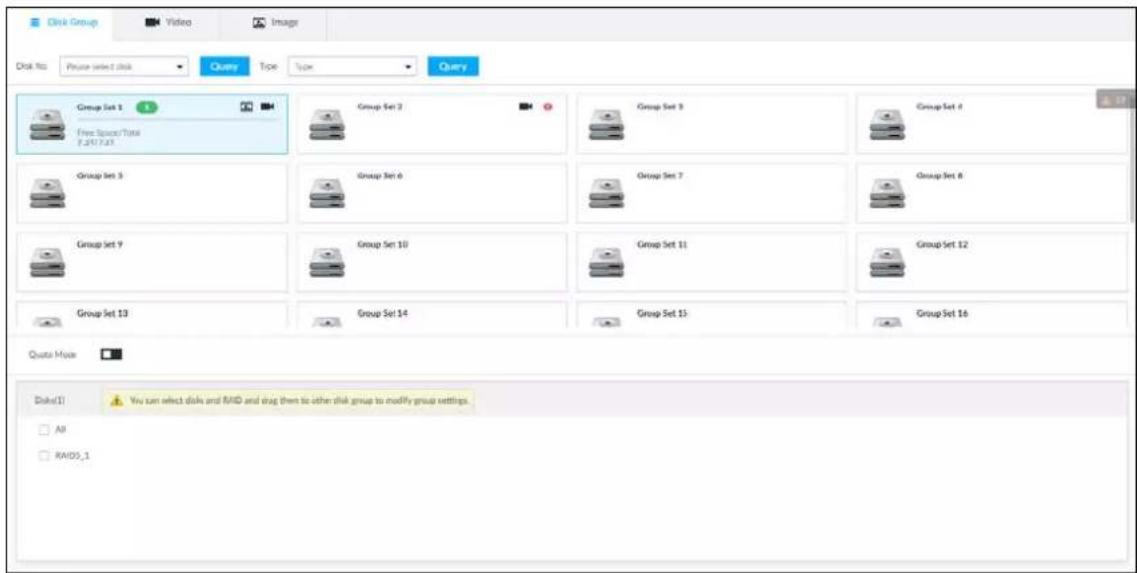Viewport: 1137px width, 573px height.
Task: Click the drag-to-modify group settings hint text
Action: click(299, 400)
